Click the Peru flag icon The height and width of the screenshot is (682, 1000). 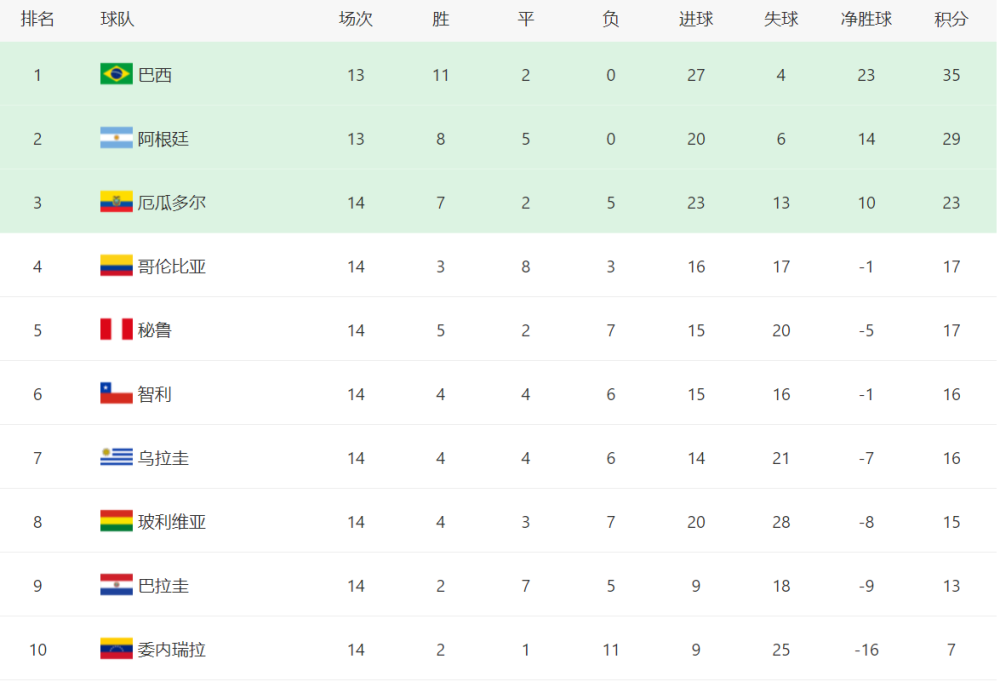click(116, 329)
